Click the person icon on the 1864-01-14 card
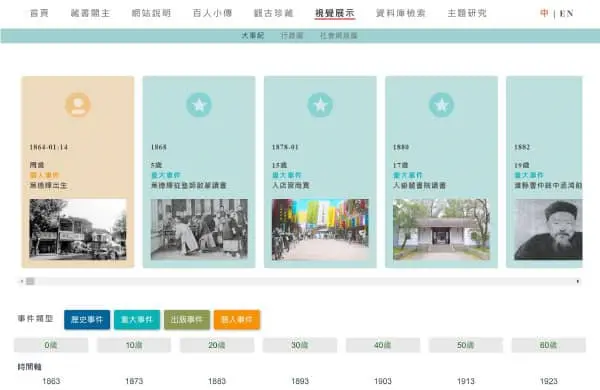Viewport: 600px width, 390px height. point(78,104)
